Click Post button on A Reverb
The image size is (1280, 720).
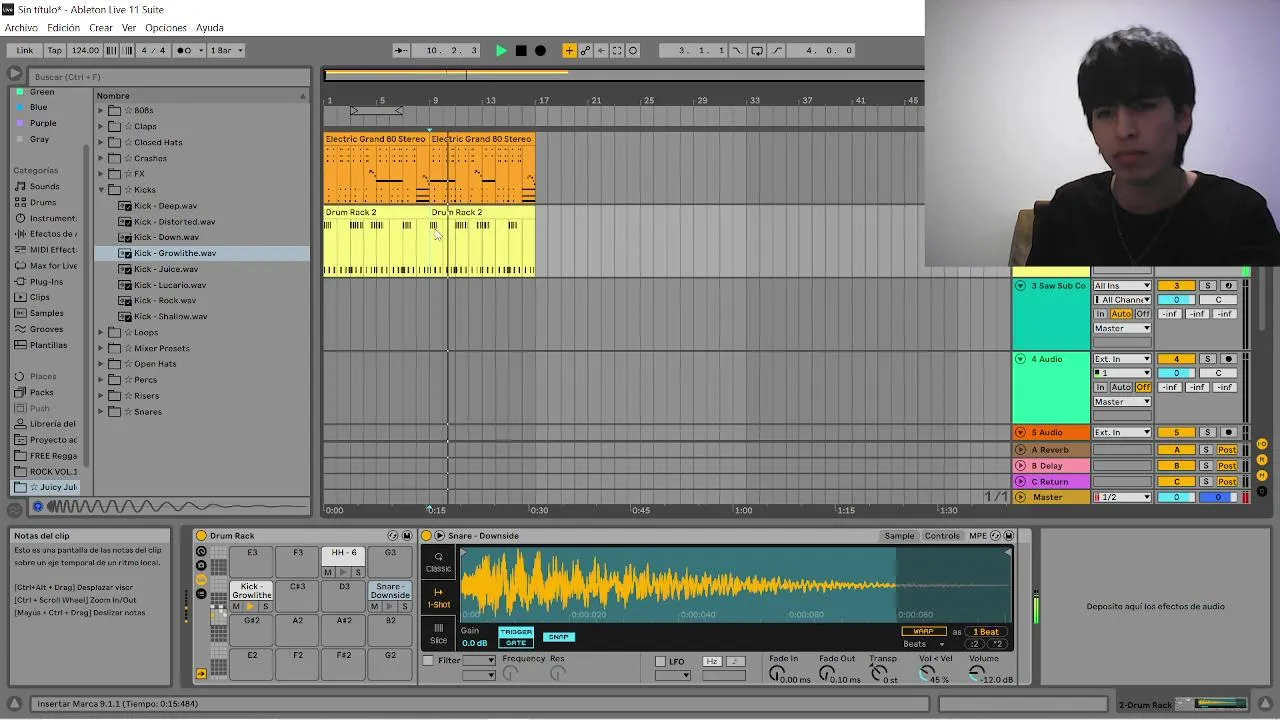click(1227, 450)
